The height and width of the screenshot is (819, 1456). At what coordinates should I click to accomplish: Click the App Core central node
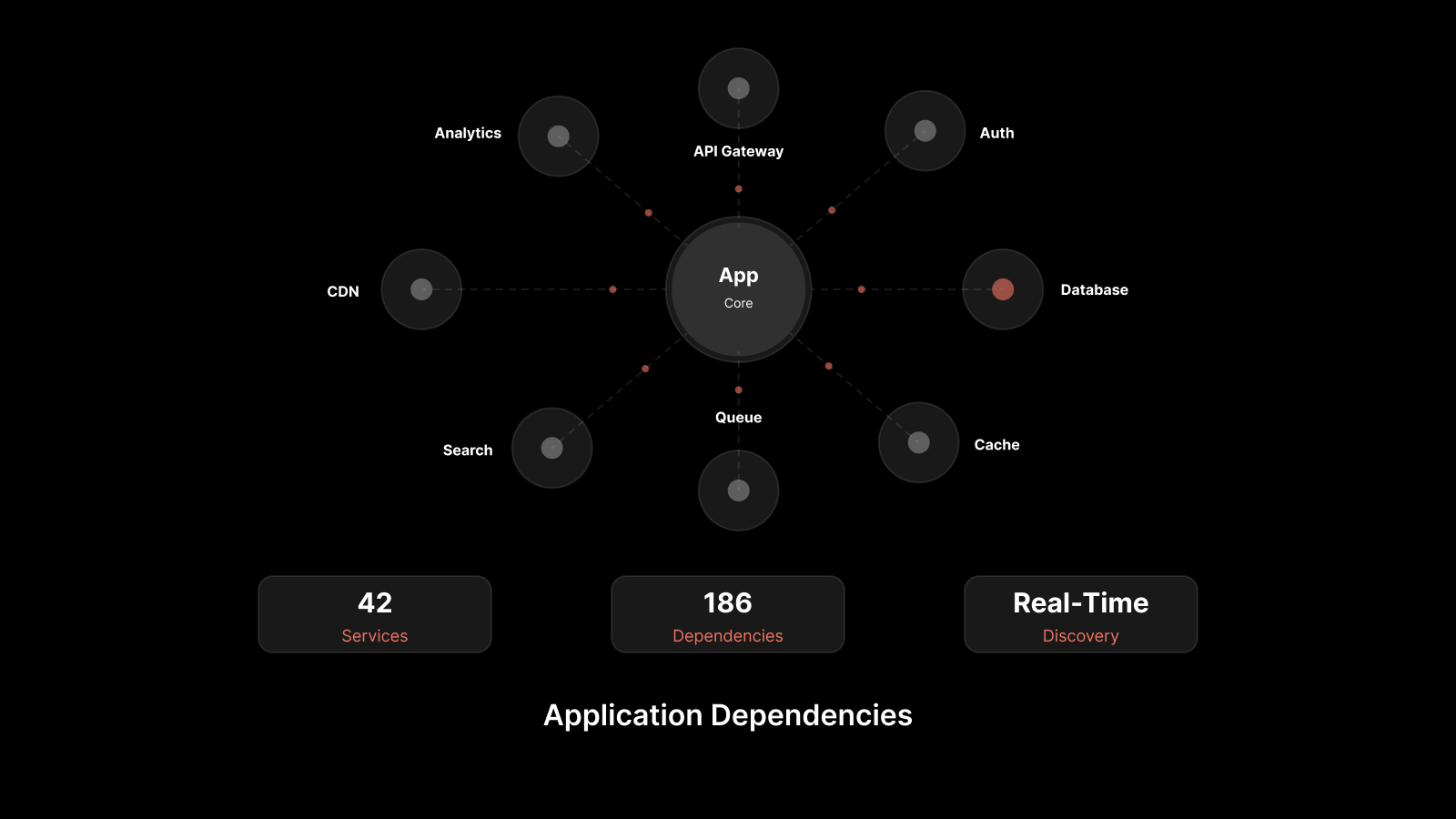pyautogui.click(x=738, y=288)
